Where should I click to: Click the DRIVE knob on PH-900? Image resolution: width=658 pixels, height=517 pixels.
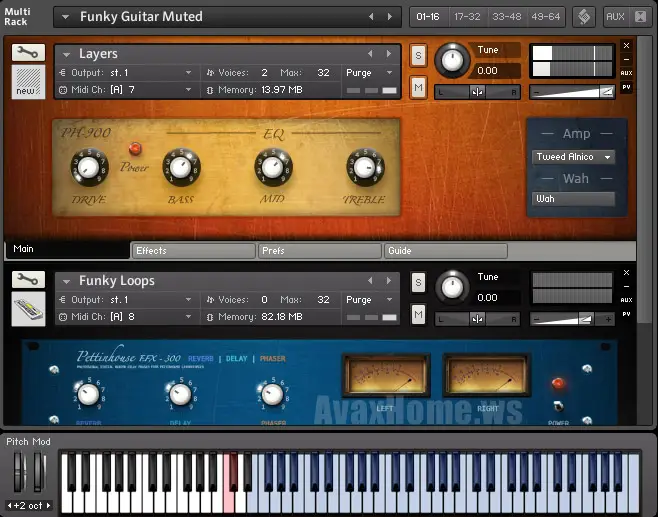[x=89, y=167]
